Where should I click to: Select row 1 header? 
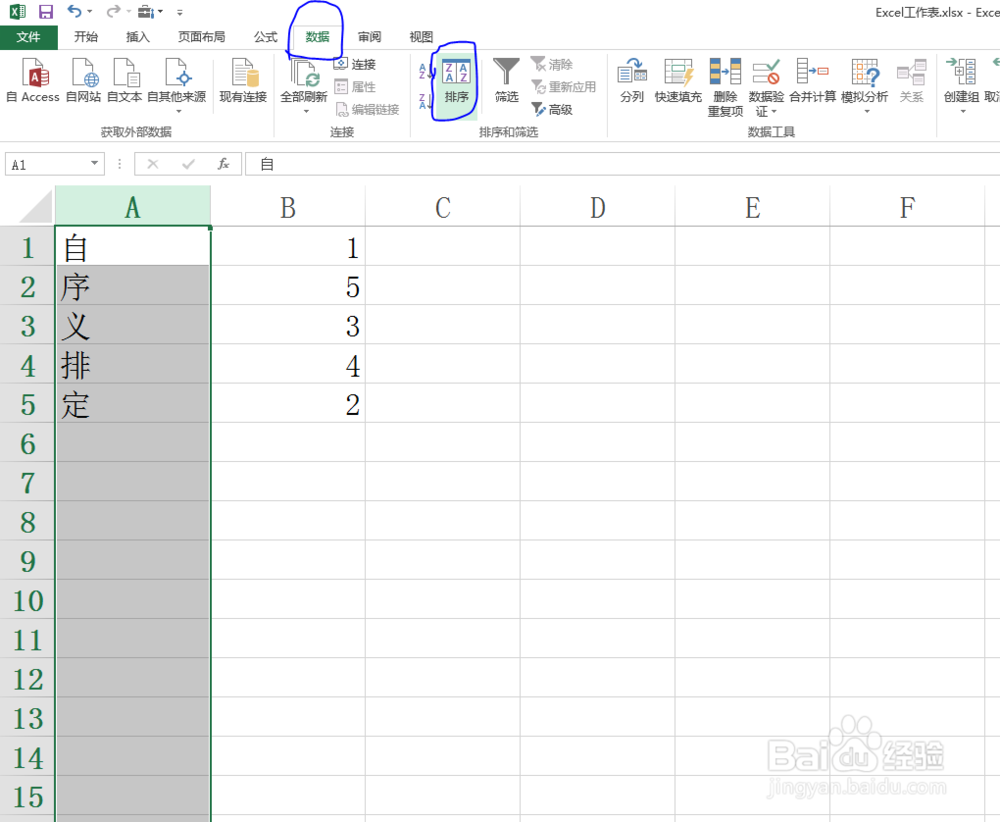click(27, 247)
